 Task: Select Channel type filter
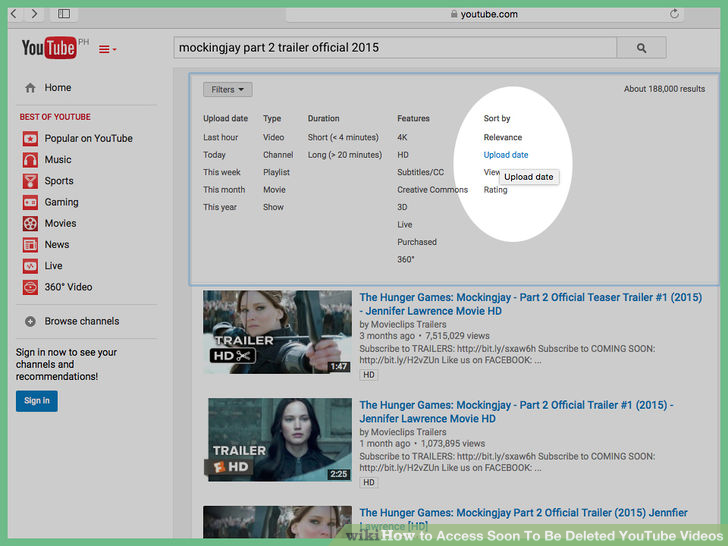[278, 155]
